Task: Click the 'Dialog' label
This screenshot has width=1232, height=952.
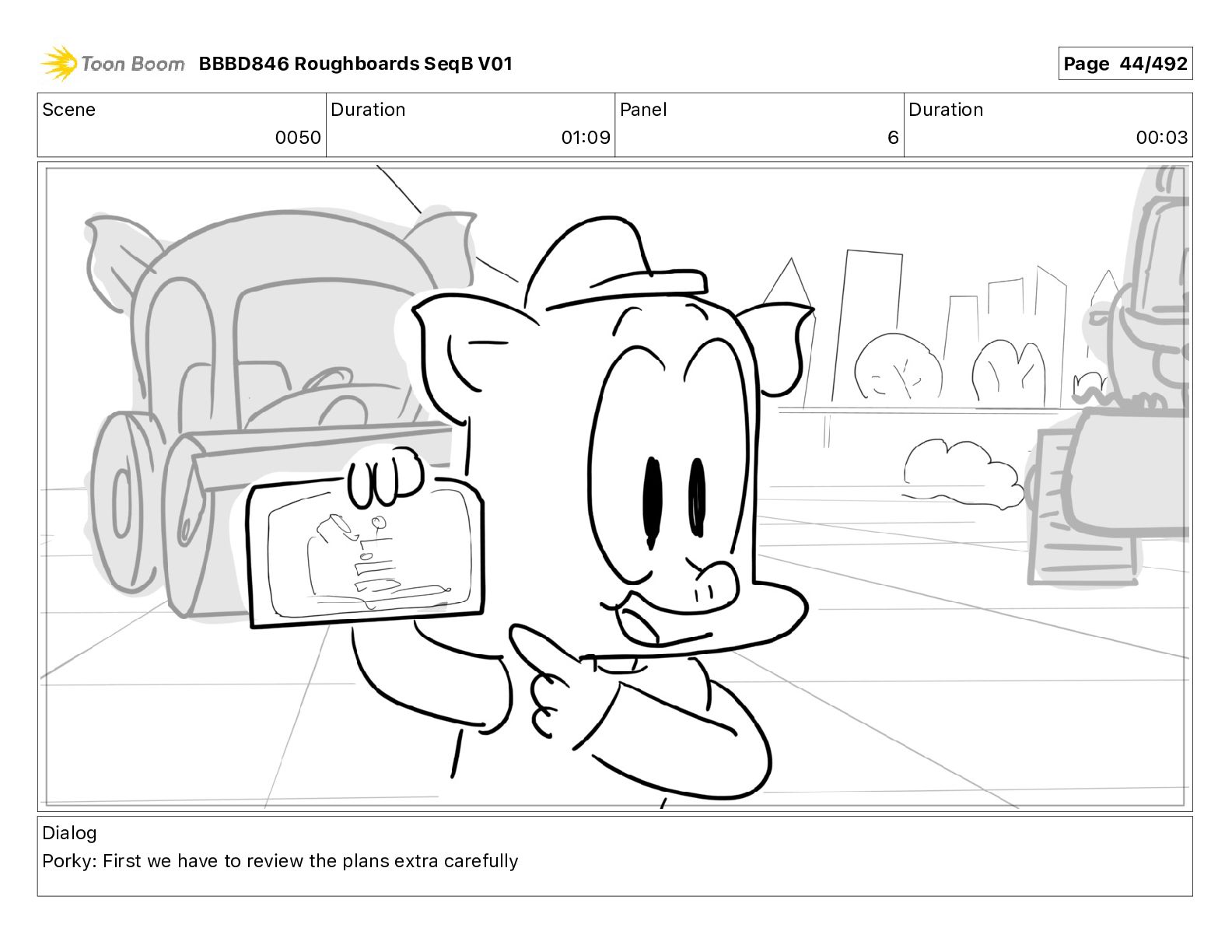Action: (69, 833)
